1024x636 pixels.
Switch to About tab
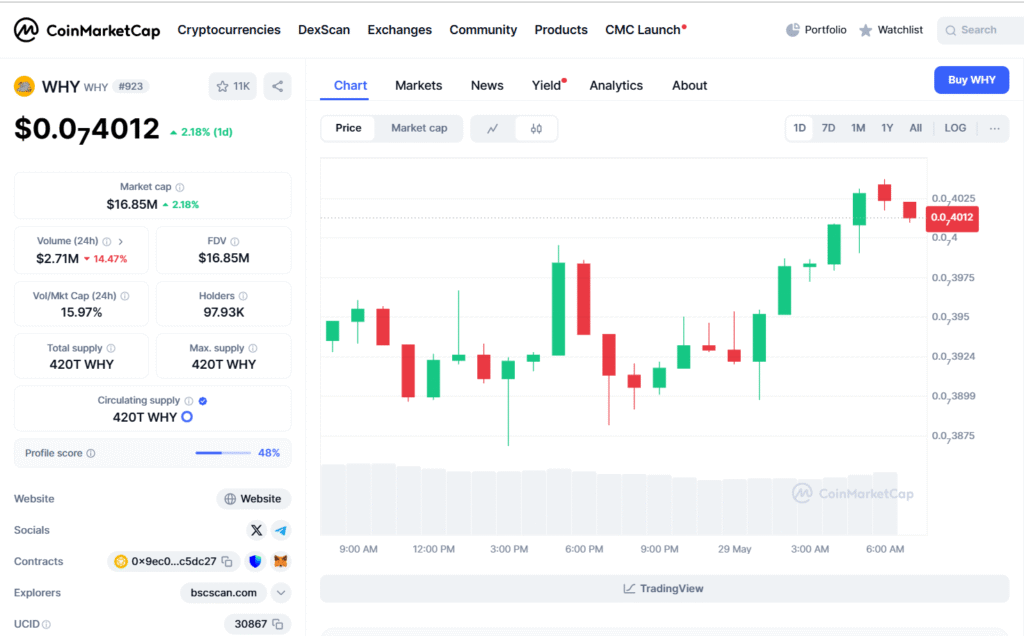tap(690, 86)
